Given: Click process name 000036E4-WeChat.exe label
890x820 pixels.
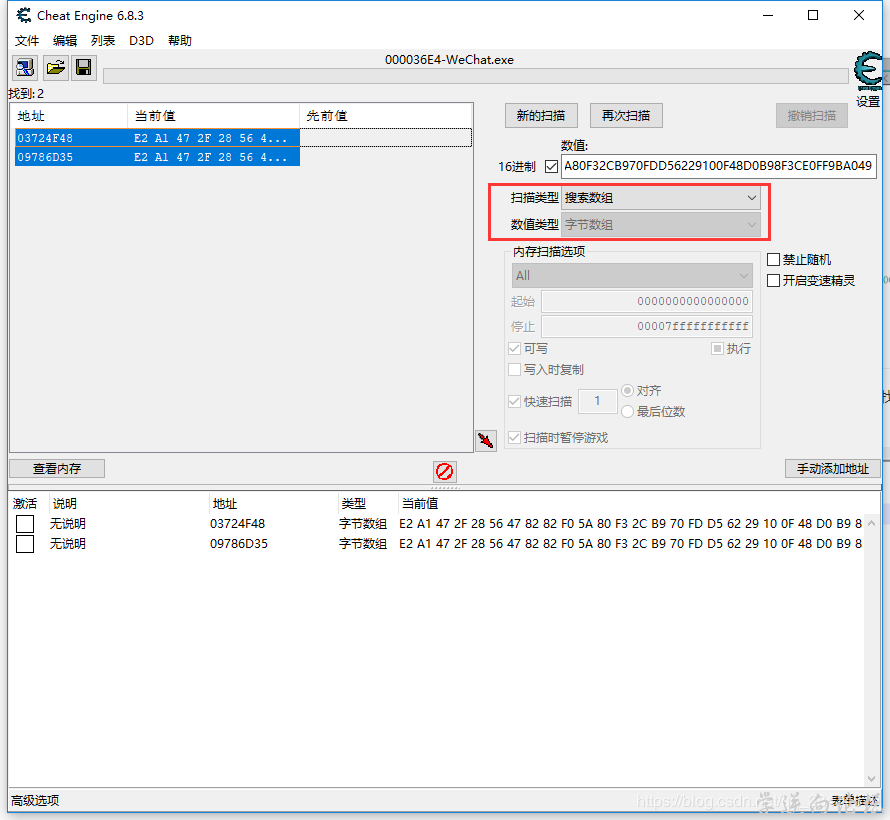Looking at the screenshot, I should [449, 60].
